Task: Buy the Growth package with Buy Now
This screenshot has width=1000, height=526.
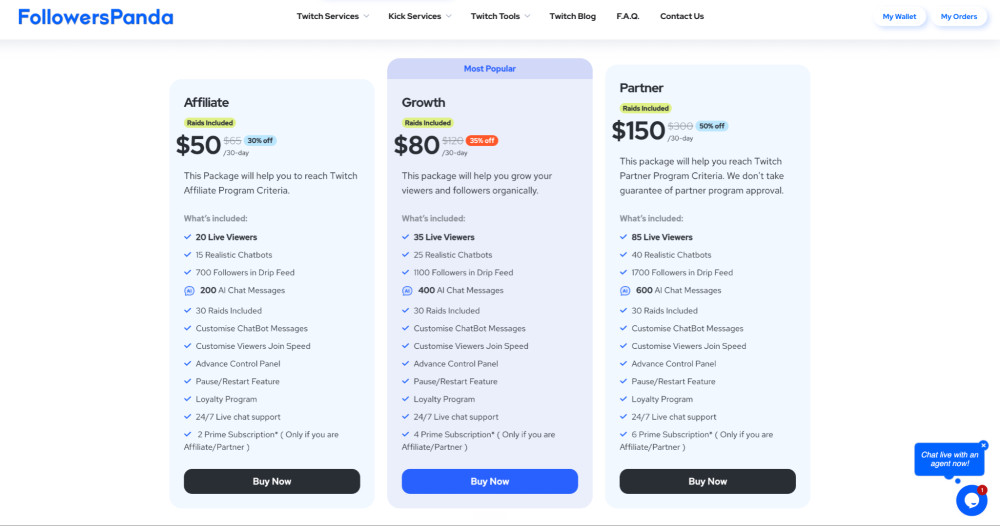Action: (490, 481)
